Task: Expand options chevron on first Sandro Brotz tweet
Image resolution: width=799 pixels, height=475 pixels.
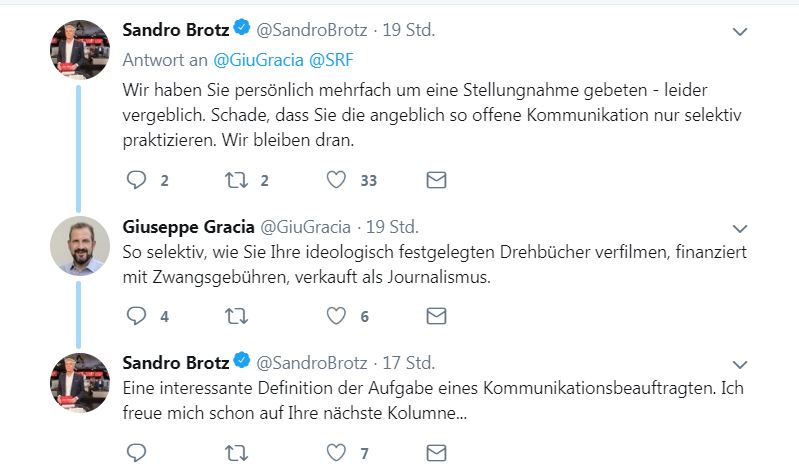Action: point(740,32)
